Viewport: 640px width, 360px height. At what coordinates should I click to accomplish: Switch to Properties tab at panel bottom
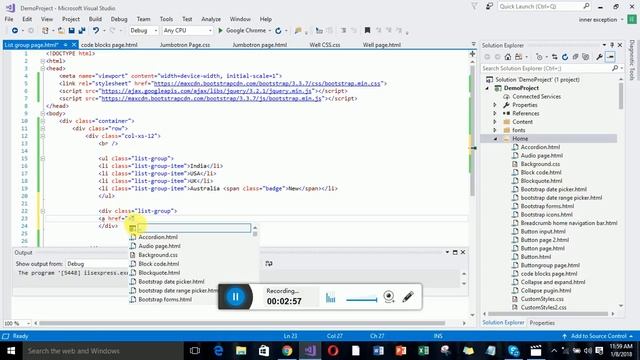542,323
